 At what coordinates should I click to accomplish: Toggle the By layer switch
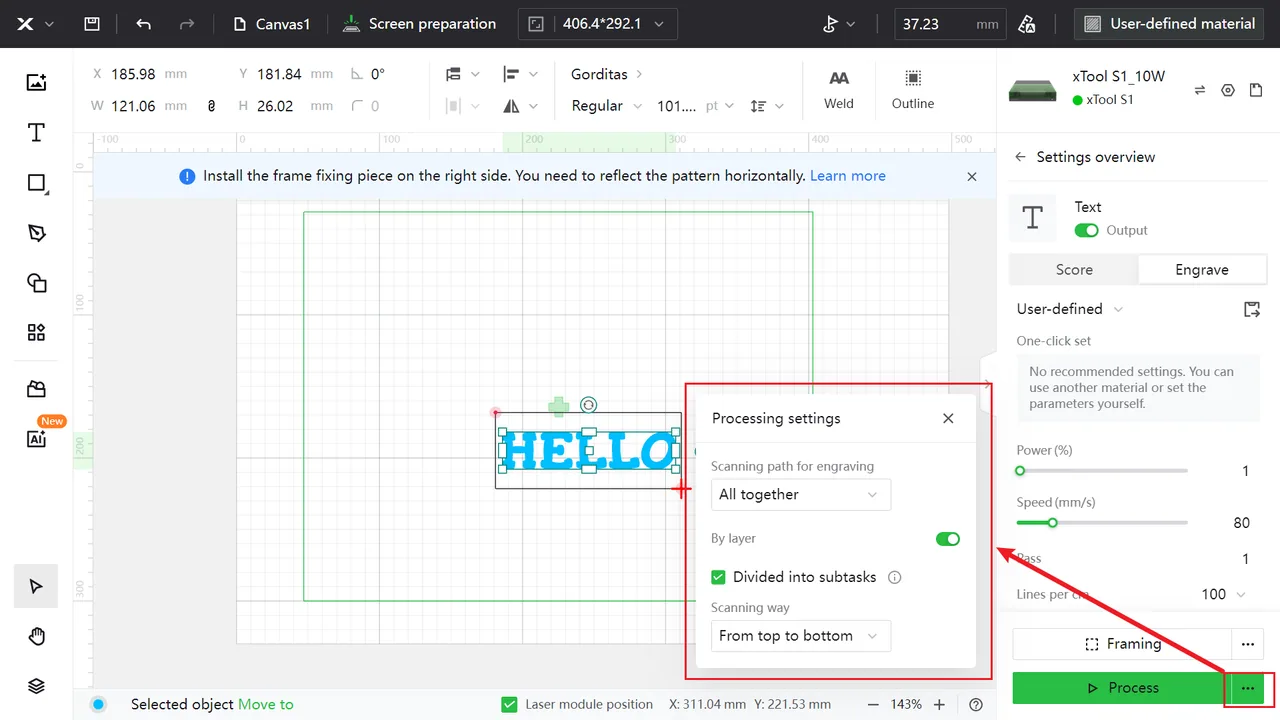pyautogui.click(x=947, y=539)
